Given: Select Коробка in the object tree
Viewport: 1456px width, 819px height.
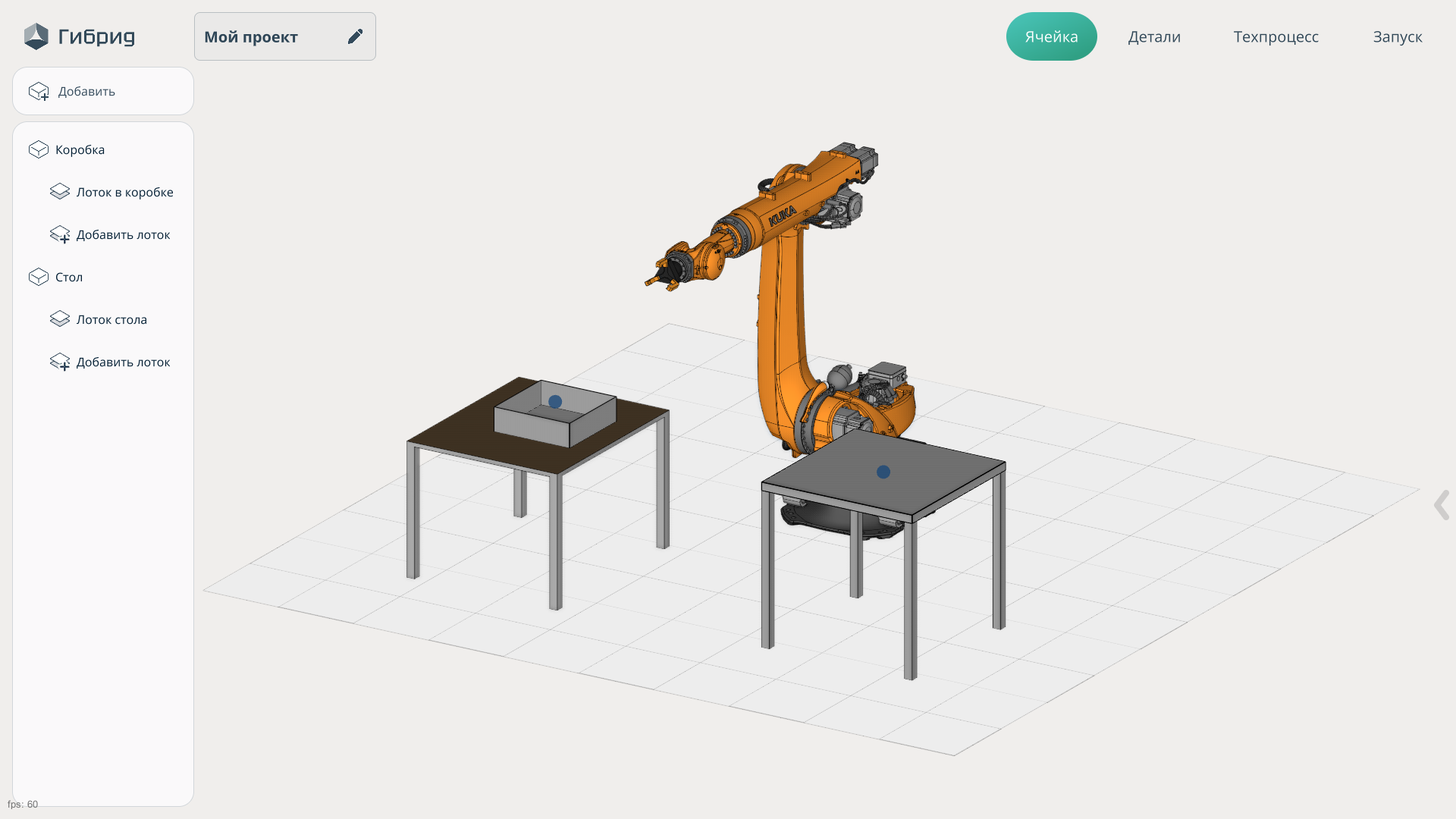Looking at the screenshot, I should pos(80,149).
